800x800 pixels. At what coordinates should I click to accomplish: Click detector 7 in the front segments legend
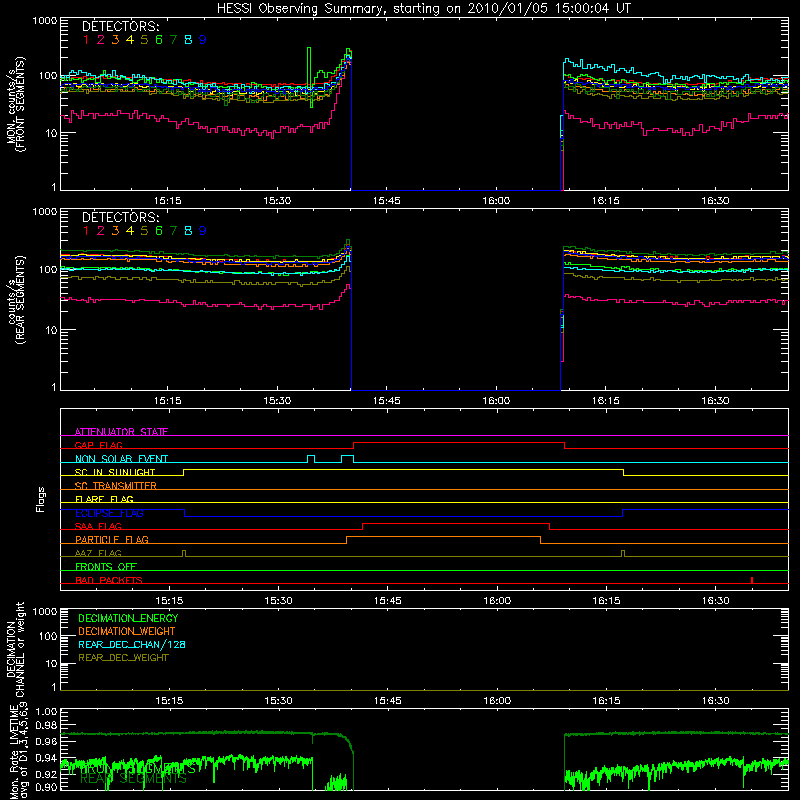click(x=173, y=39)
